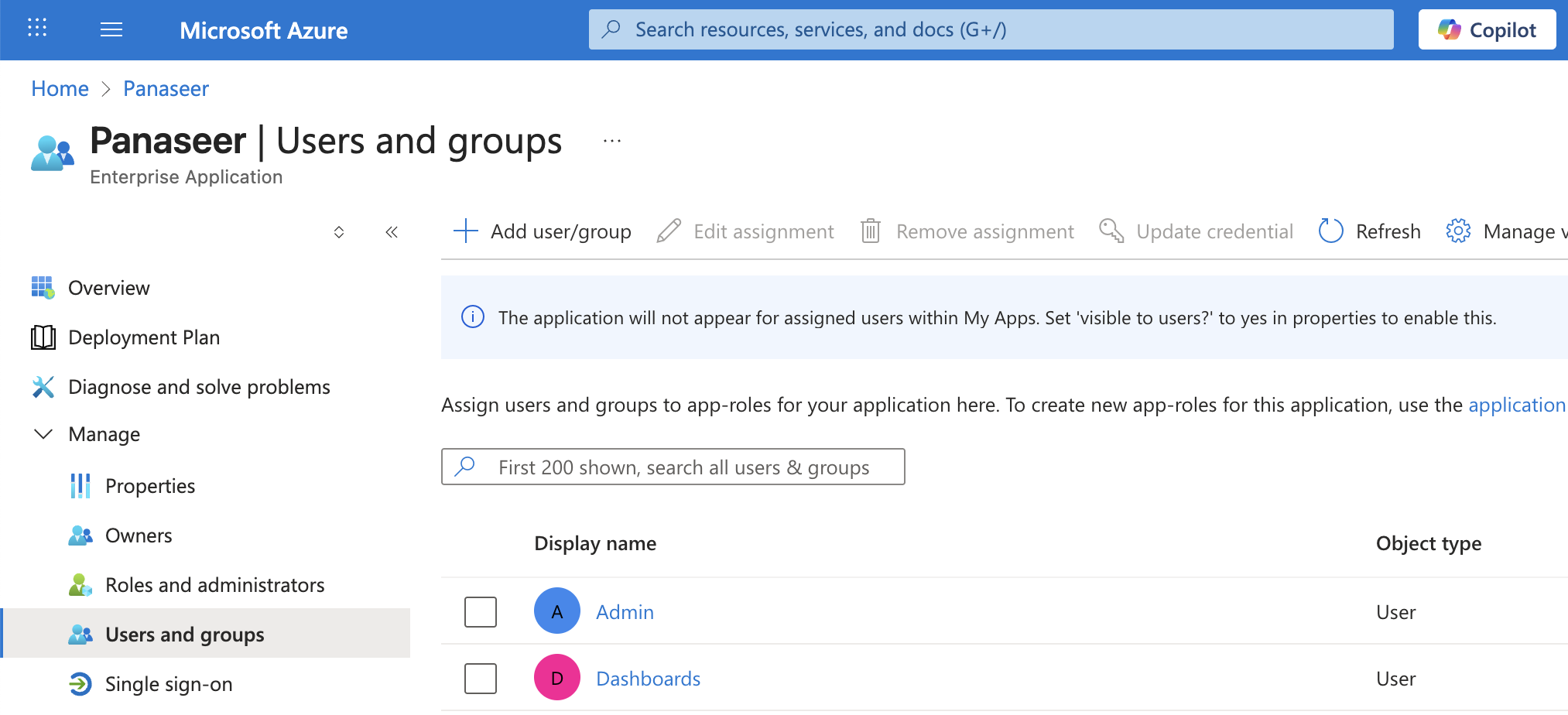This screenshot has height=715, width=1568.
Task: Click the Deployment Plan book icon
Action: coord(43,337)
